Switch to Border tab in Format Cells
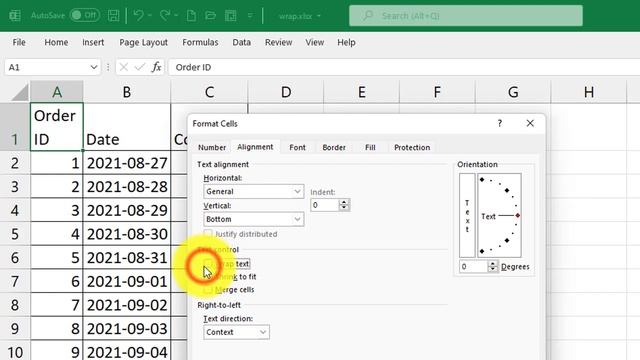Image resolution: width=640 pixels, height=360 pixels. tap(334, 147)
